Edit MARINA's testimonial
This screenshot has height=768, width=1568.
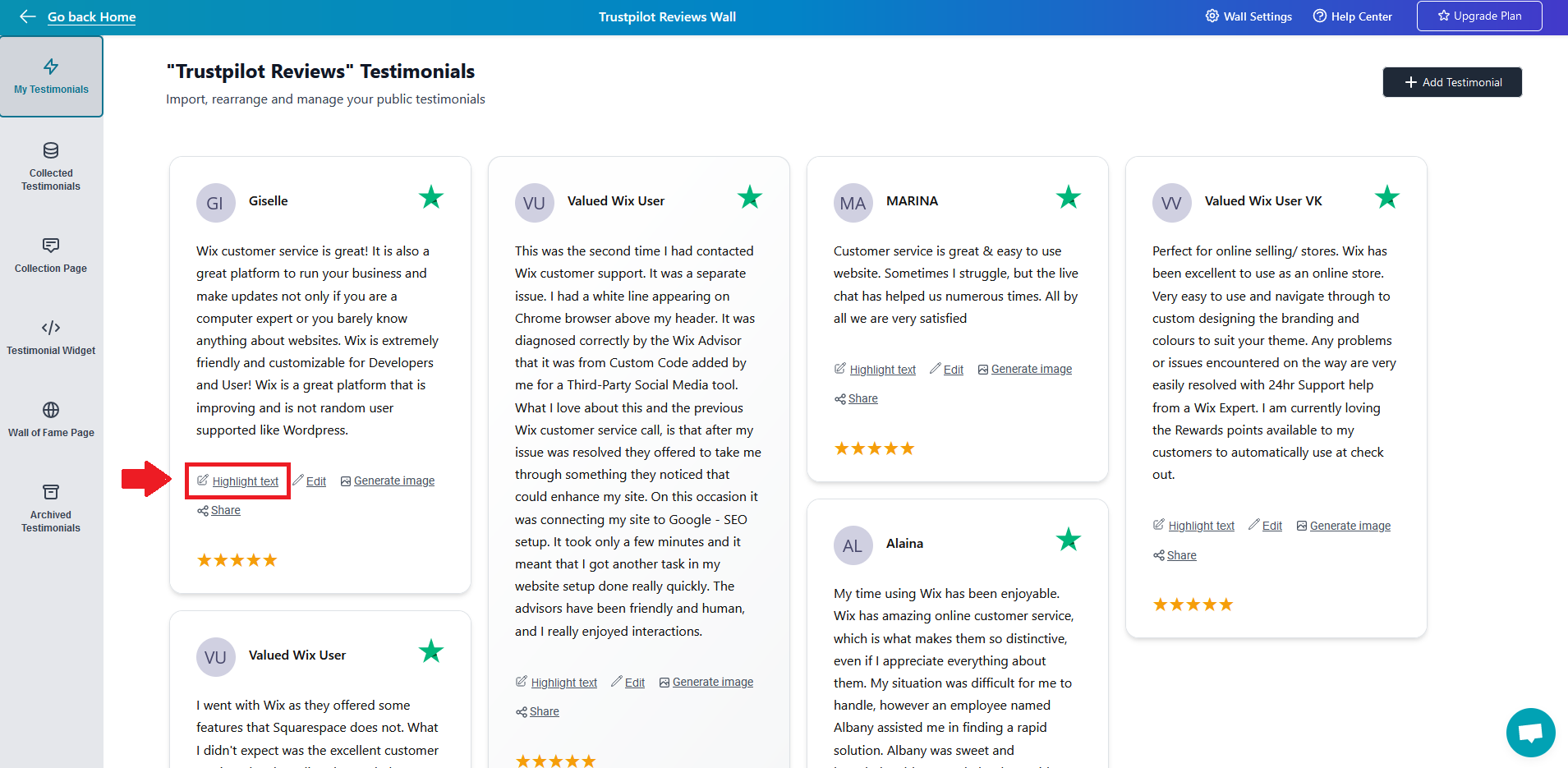[953, 370]
